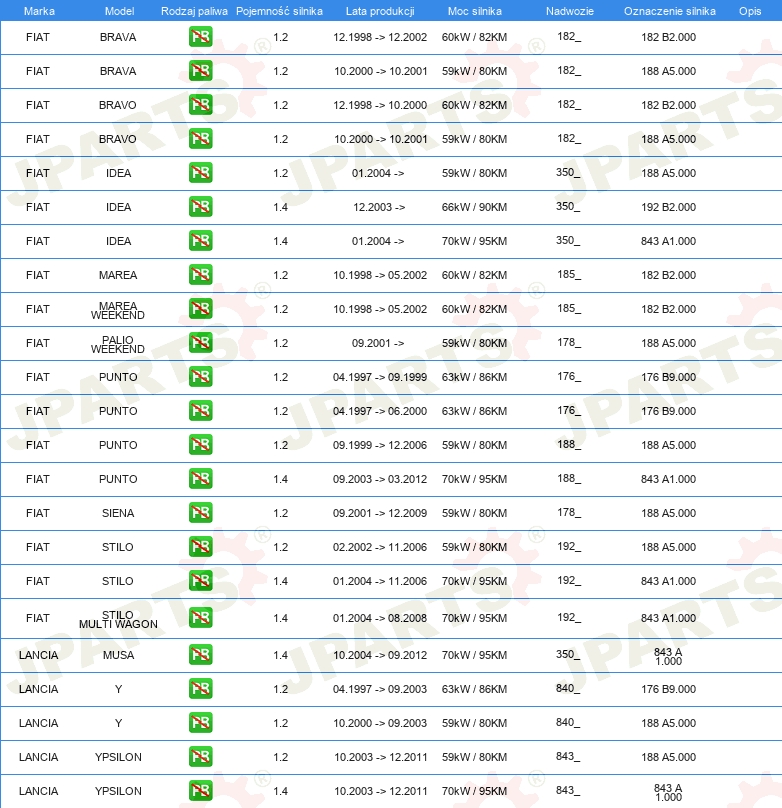This screenshot has width=782, height=808.
Task: Click petrol icon for YPSILON 1.2 row
Action: (x=200, y=757)
